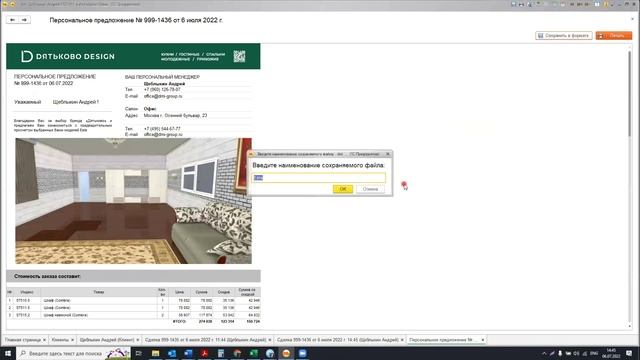Switch to the Главная страница tab
This screenshot has height=360, width=640.
click(x=23, y=340)
